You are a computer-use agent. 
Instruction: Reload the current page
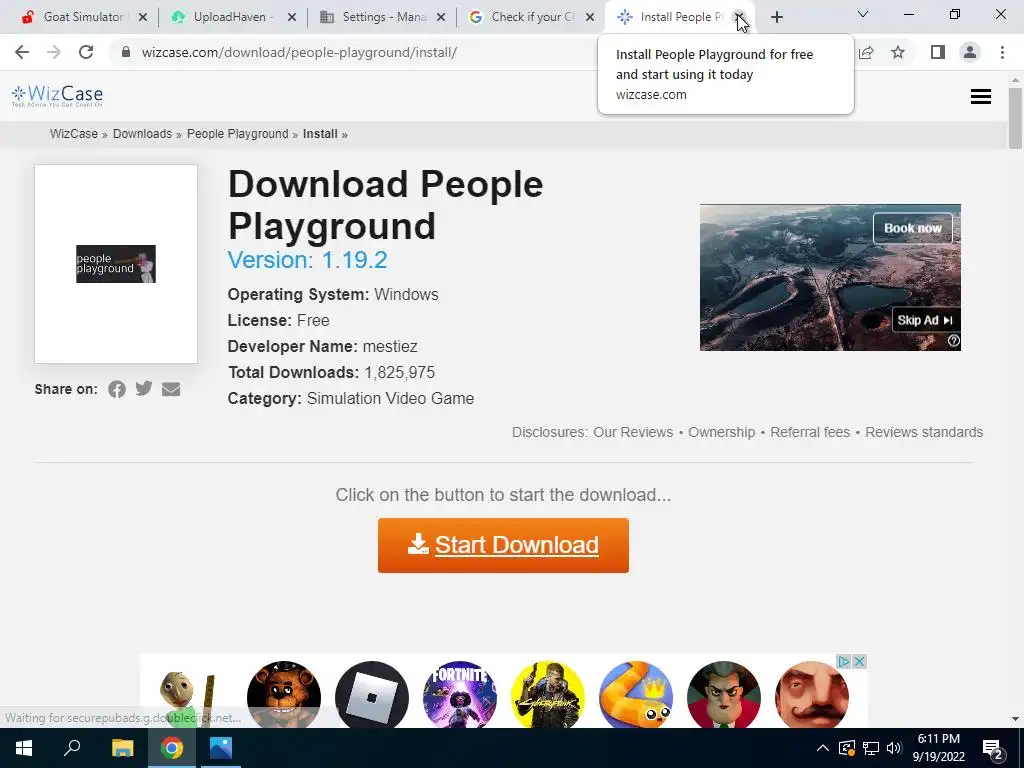pos(86,52)
